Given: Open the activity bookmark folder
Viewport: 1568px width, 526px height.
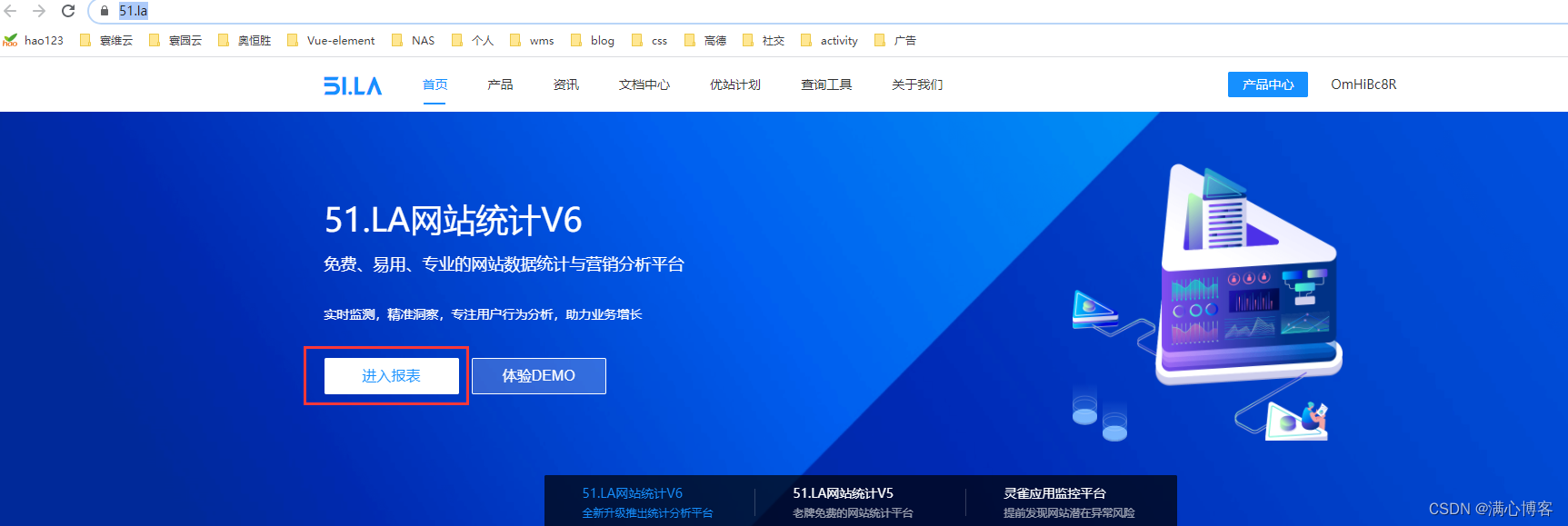Looking at the screenshot, I should [829, 40].
